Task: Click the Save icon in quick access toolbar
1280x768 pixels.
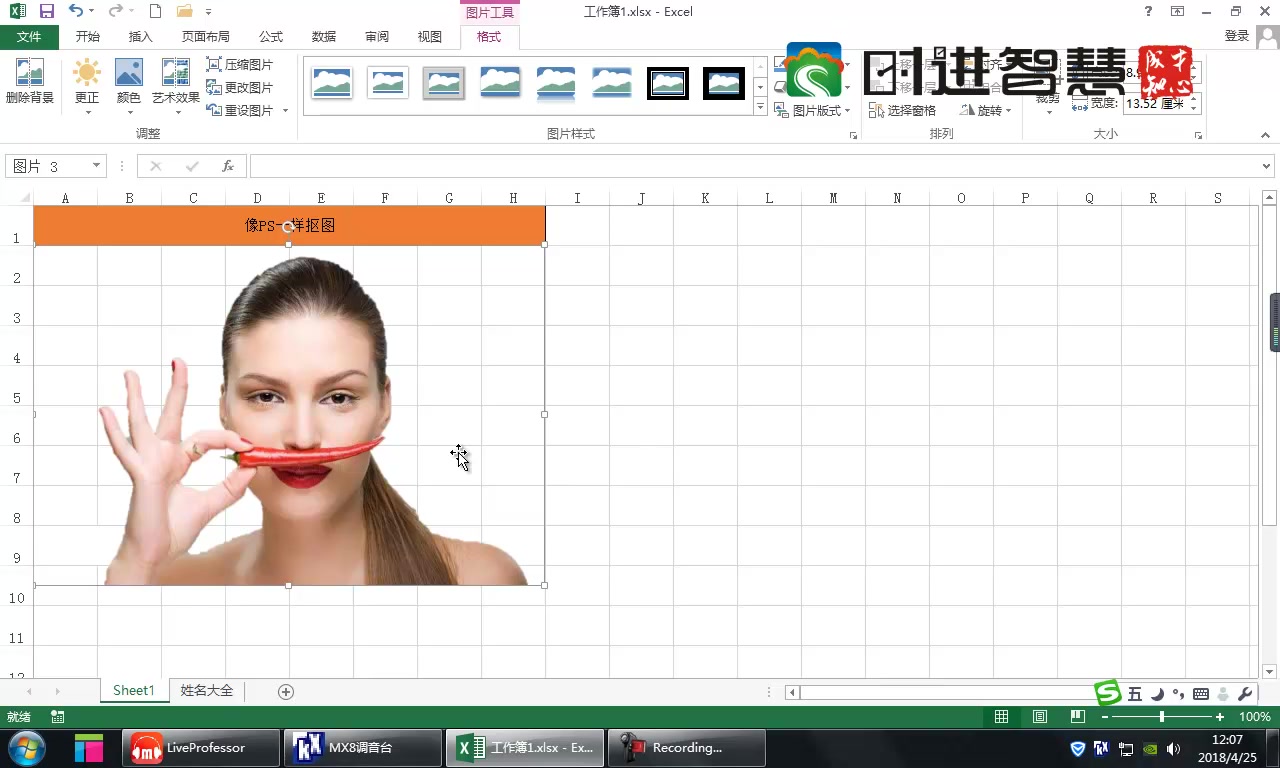Action: point(46,11)
